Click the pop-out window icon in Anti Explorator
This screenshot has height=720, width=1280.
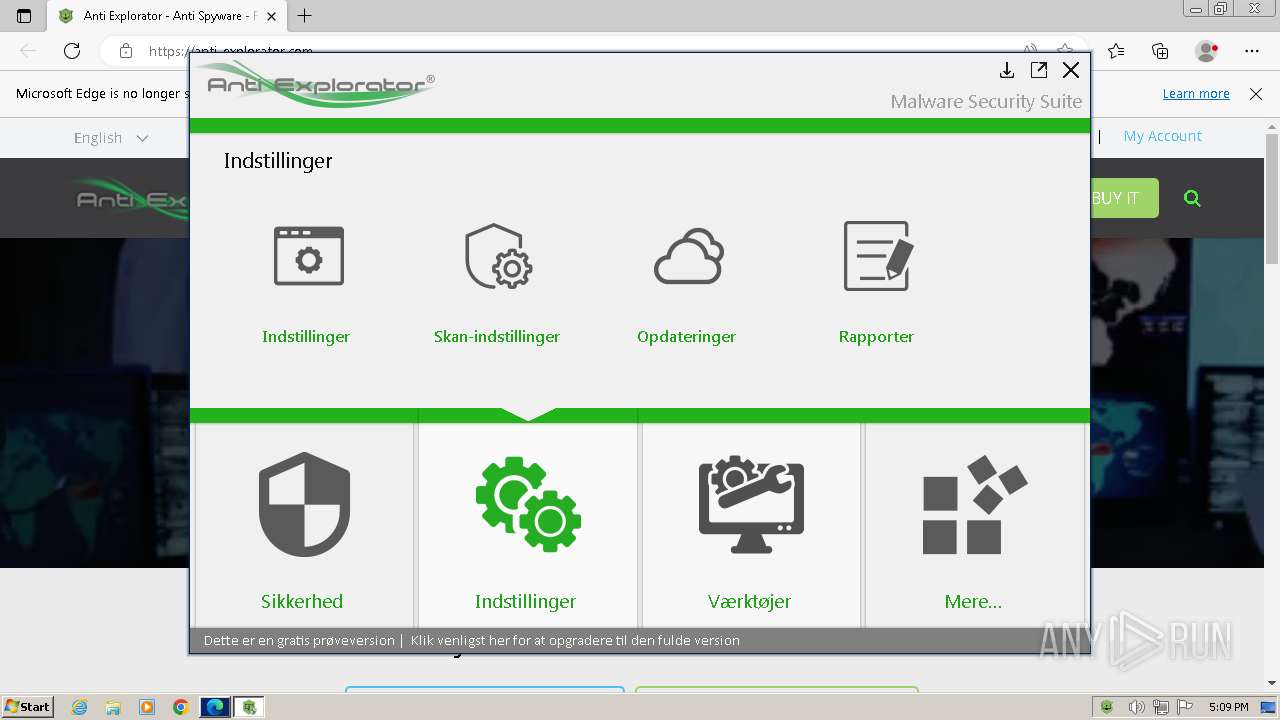[1039, 70]
